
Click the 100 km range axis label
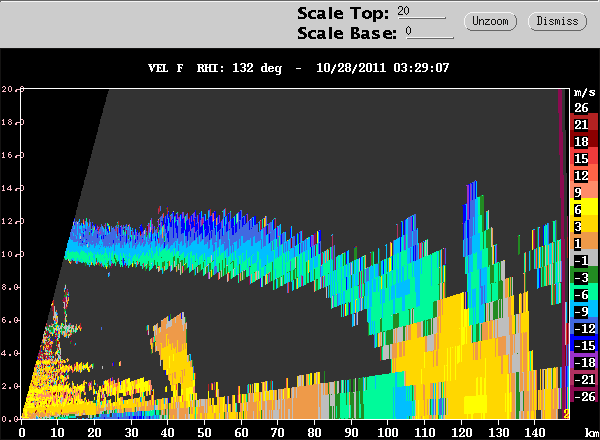click(388, 433)
